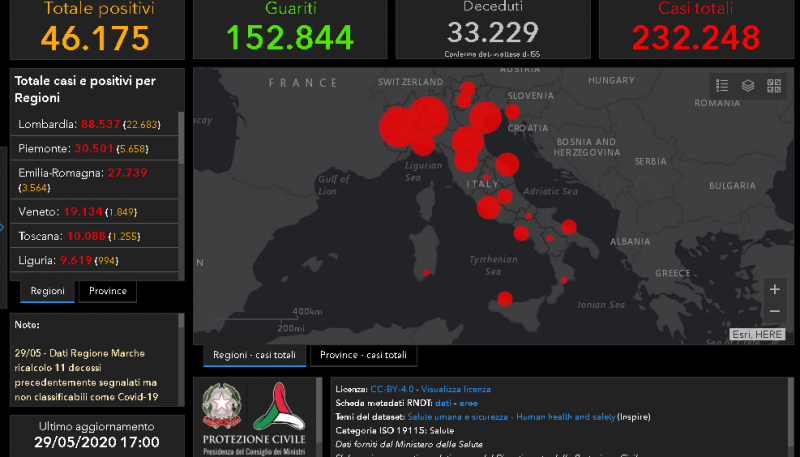The height and width of the screenshot is (457, 800).
Task: Open the map layers list
Action: 748,86
